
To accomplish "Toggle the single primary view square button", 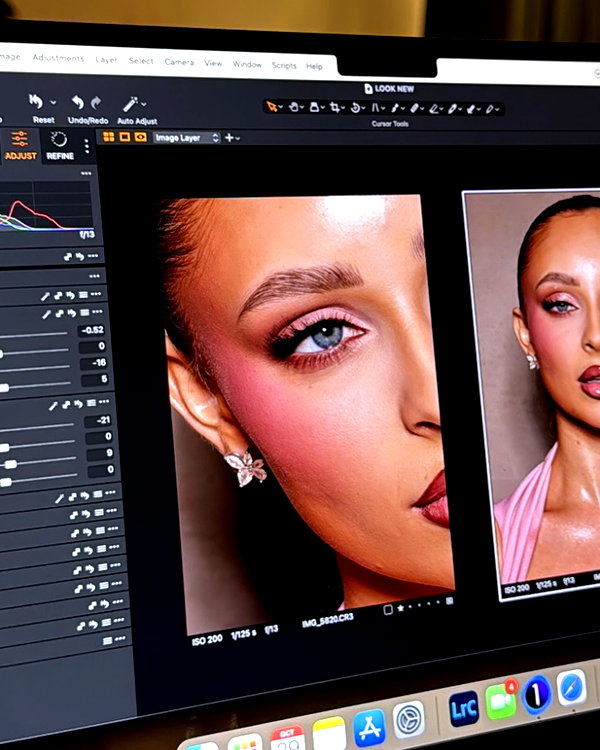I will tap(124, 137).
